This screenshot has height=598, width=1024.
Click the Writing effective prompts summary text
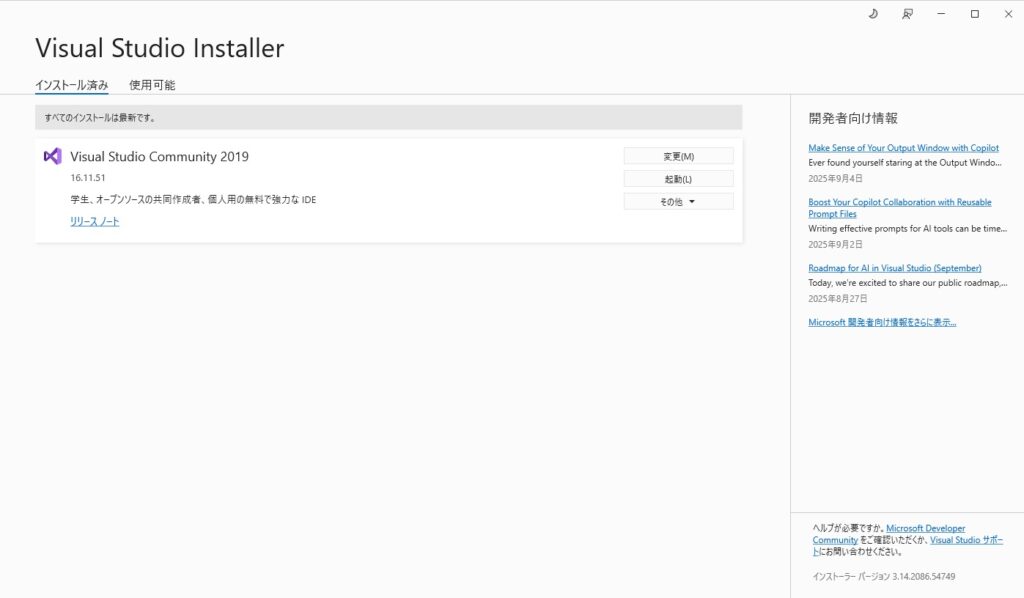tap(907, 228)
